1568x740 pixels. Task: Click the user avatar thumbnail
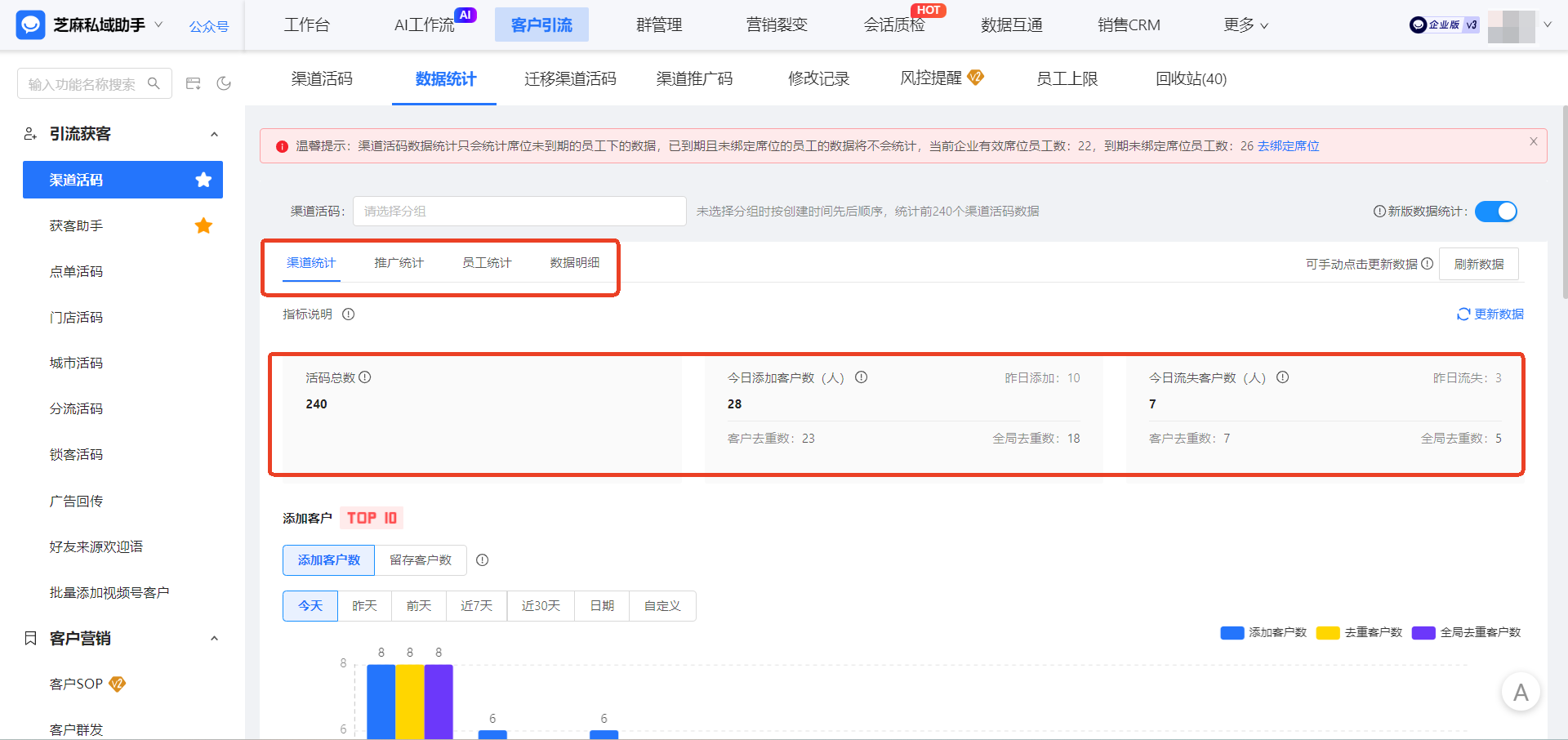(1511, 25)
